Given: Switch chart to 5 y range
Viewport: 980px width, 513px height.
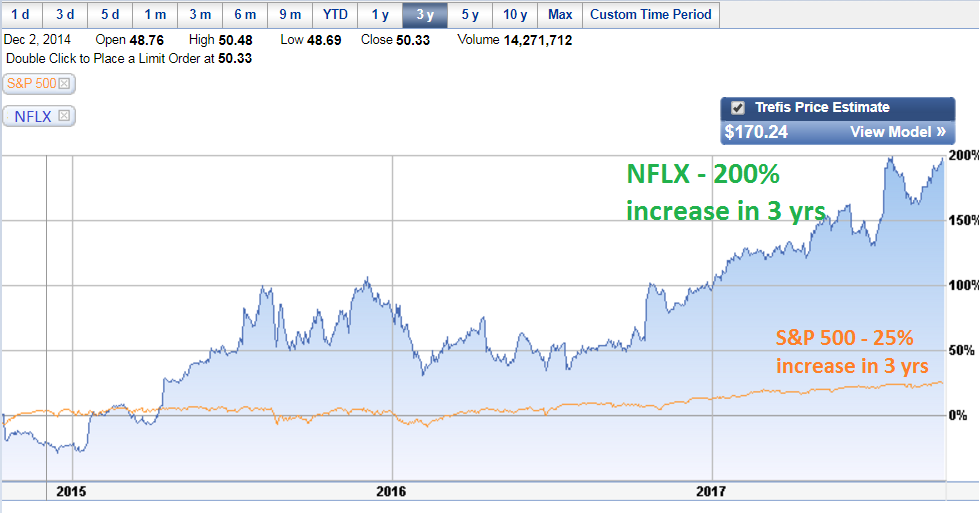Looking at the screenshot, I should coord(470,14).
